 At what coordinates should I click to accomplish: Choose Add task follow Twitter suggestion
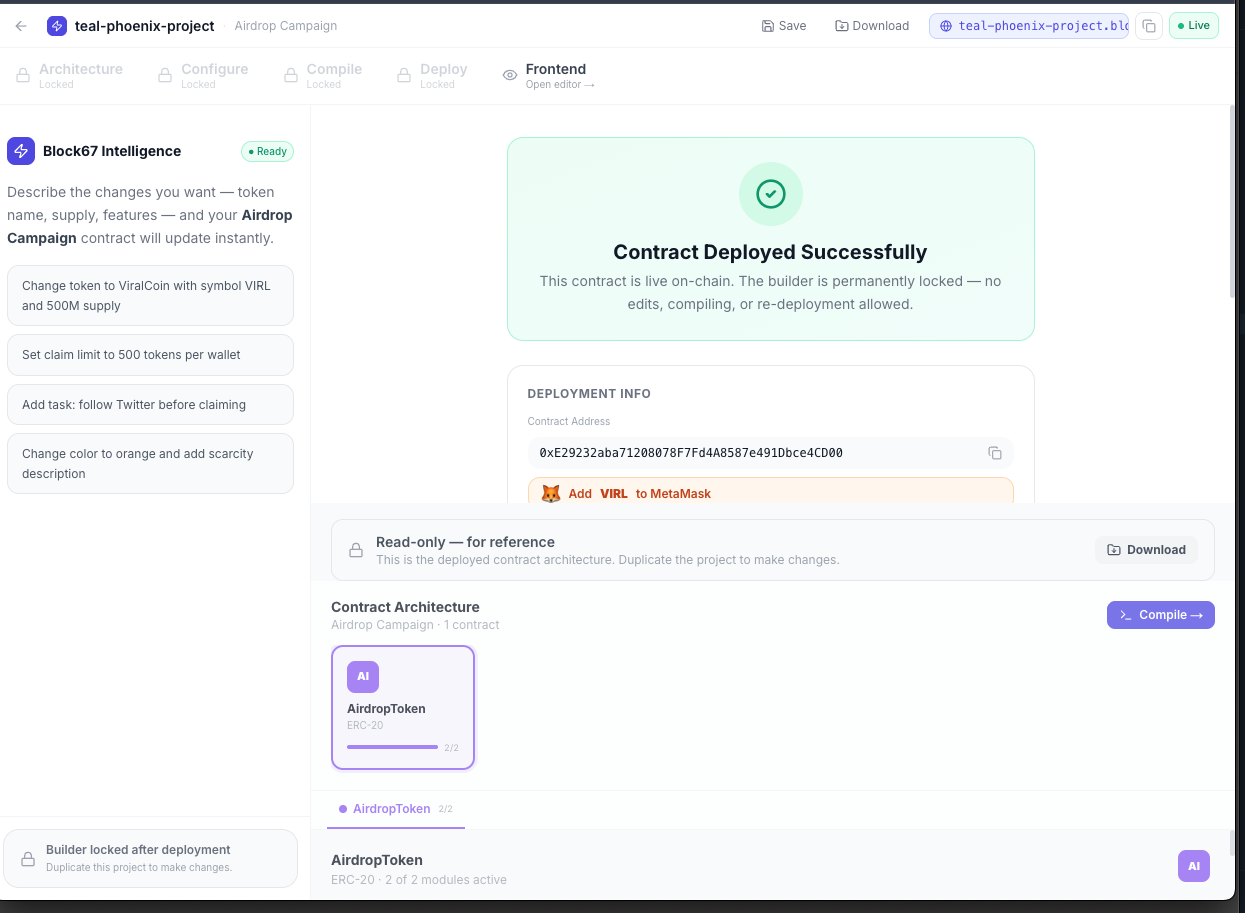pyautogui.click(x=150, y=405)
